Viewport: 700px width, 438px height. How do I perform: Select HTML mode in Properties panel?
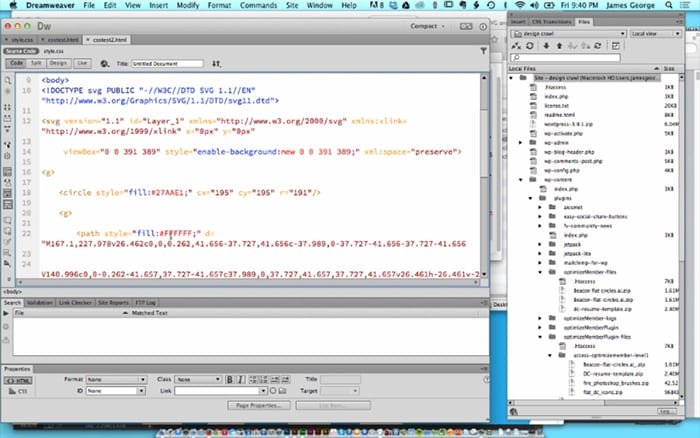pos(18,380)
